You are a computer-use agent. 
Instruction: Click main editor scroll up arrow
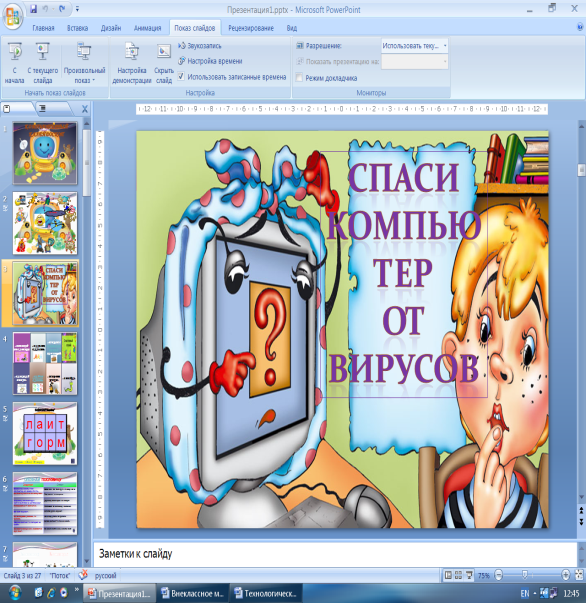coord(581,126)
